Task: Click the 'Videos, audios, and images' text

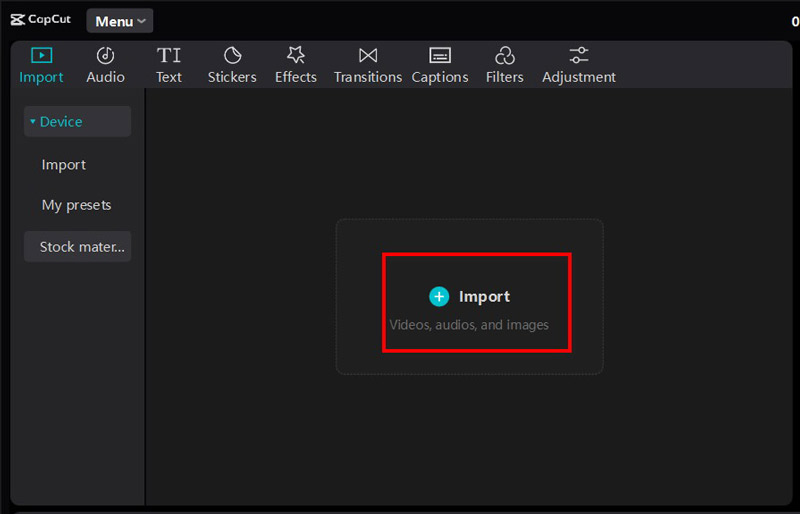Action: tap(469, 325)
